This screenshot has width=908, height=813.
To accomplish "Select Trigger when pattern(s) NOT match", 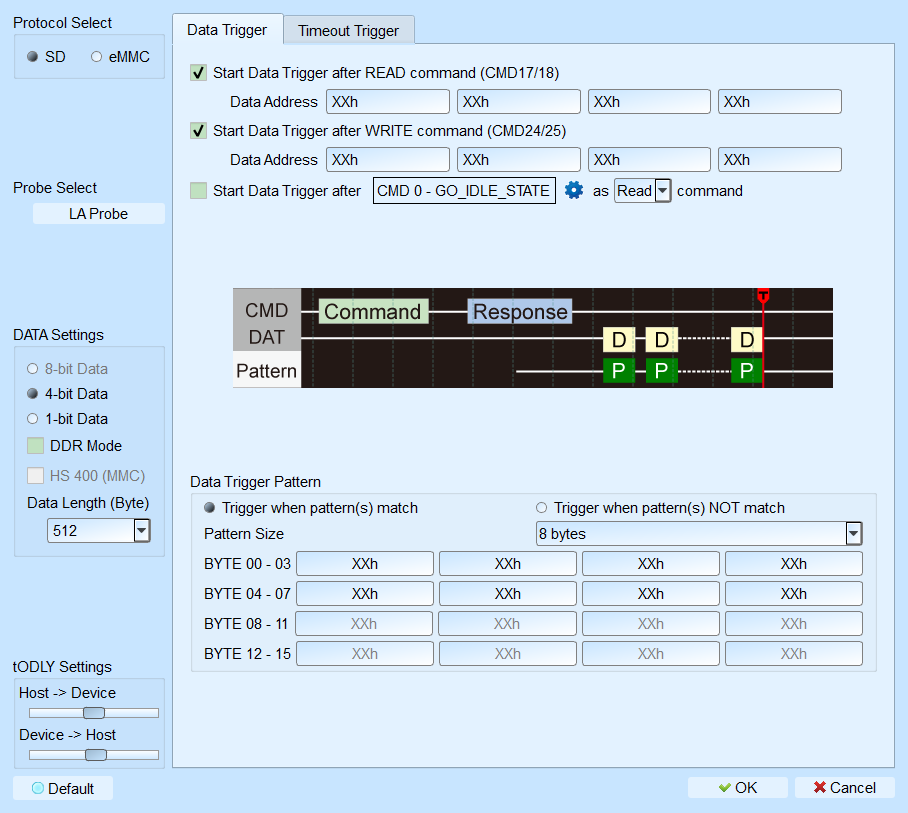I will point(541,508).
